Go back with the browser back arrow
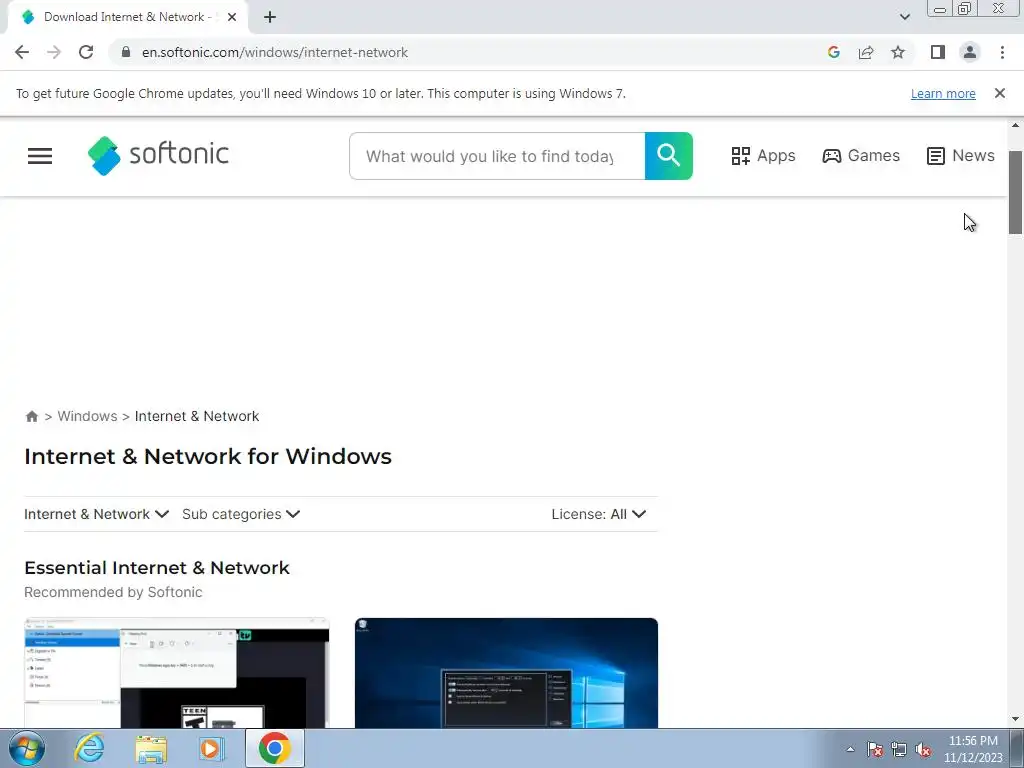The height and width of the screenshot is (768, 1024). point(22,52)
